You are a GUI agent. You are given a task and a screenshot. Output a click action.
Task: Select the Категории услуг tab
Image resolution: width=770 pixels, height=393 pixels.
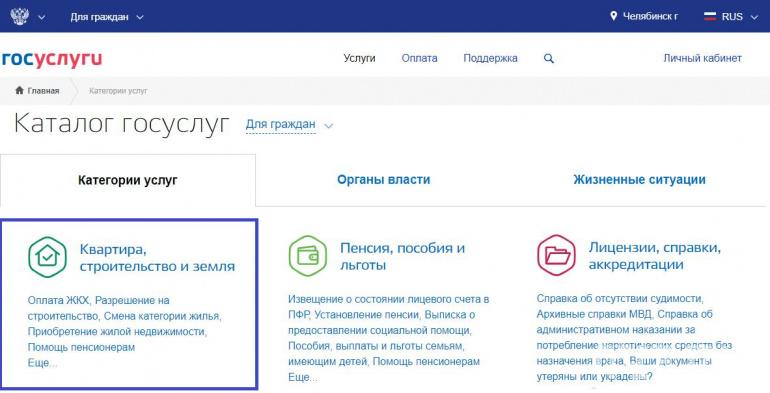128,180
